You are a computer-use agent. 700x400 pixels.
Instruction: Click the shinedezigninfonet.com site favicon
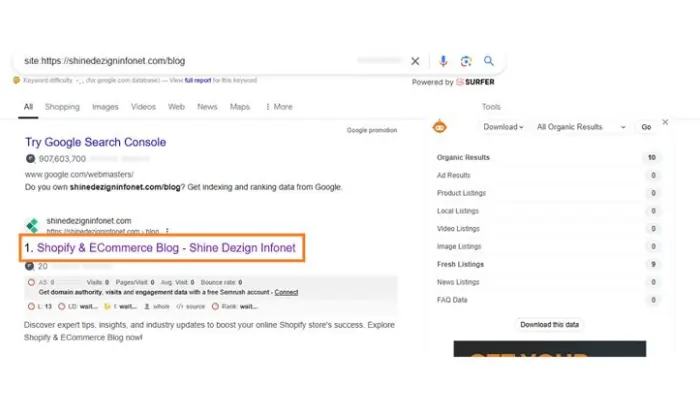pyautogui.click(x=32, y=225)
